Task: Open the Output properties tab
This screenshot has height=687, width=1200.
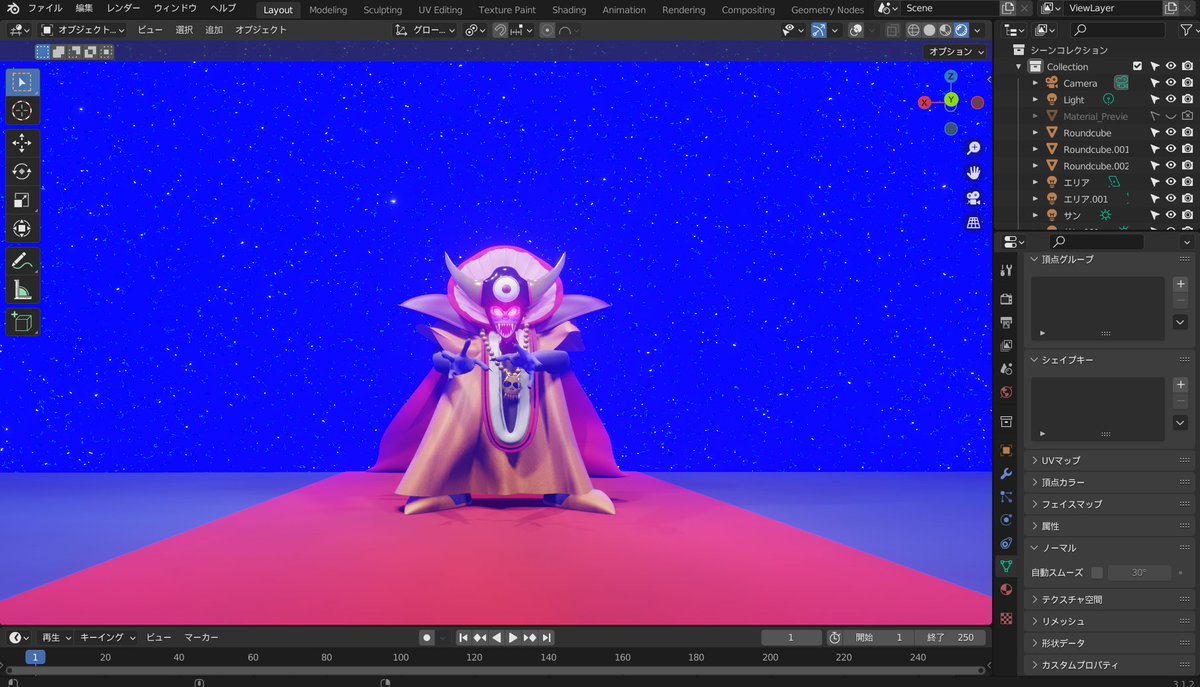Action: click(x=1006, y=322)
